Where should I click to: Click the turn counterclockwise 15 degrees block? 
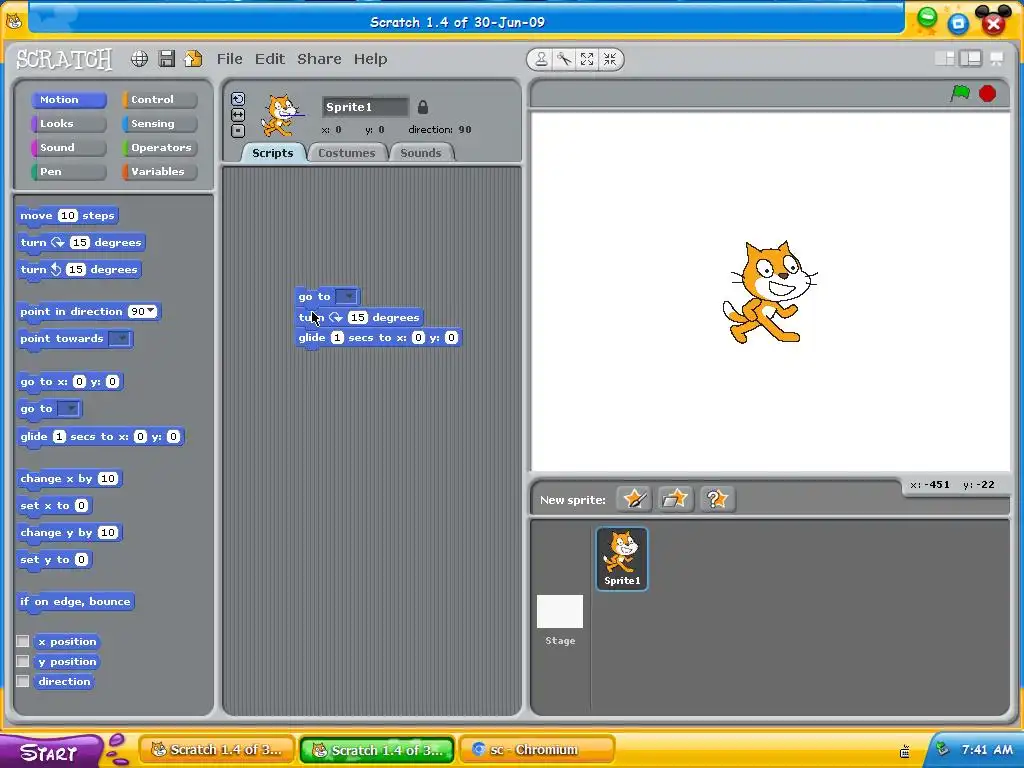click(79, 269)
